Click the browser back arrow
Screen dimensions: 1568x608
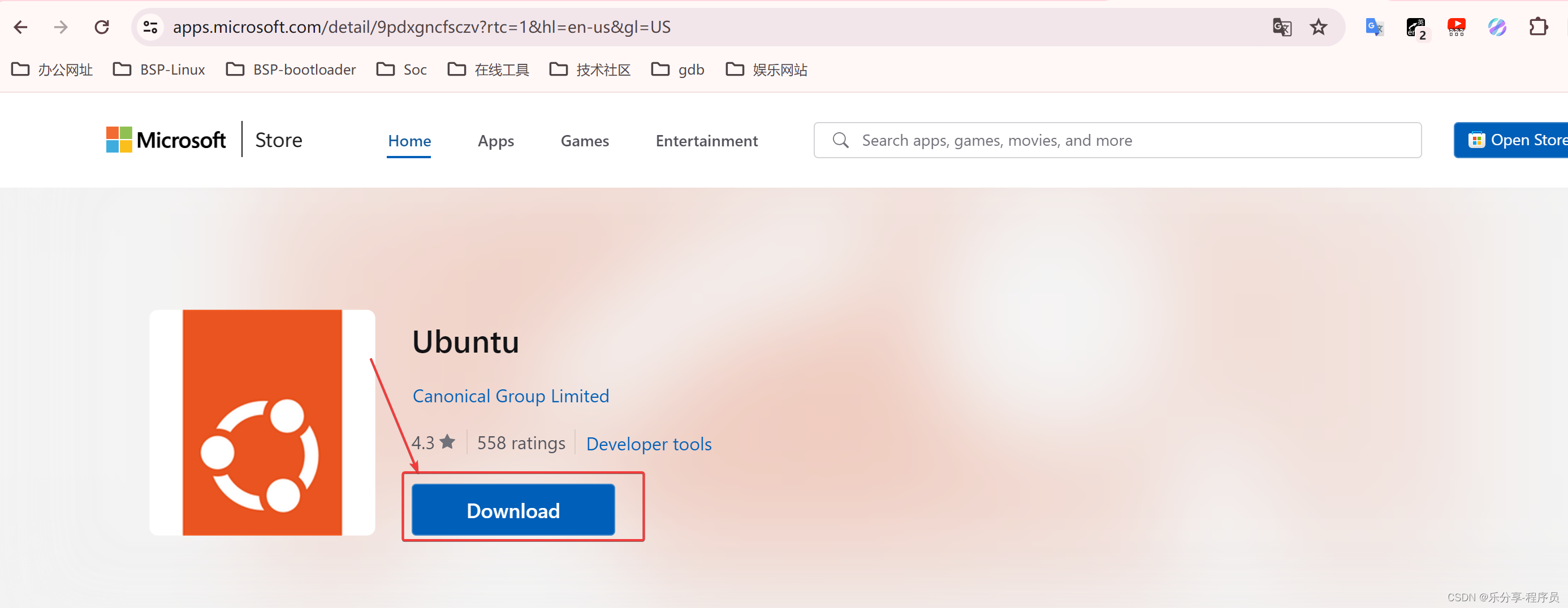(x=21, y=27)
